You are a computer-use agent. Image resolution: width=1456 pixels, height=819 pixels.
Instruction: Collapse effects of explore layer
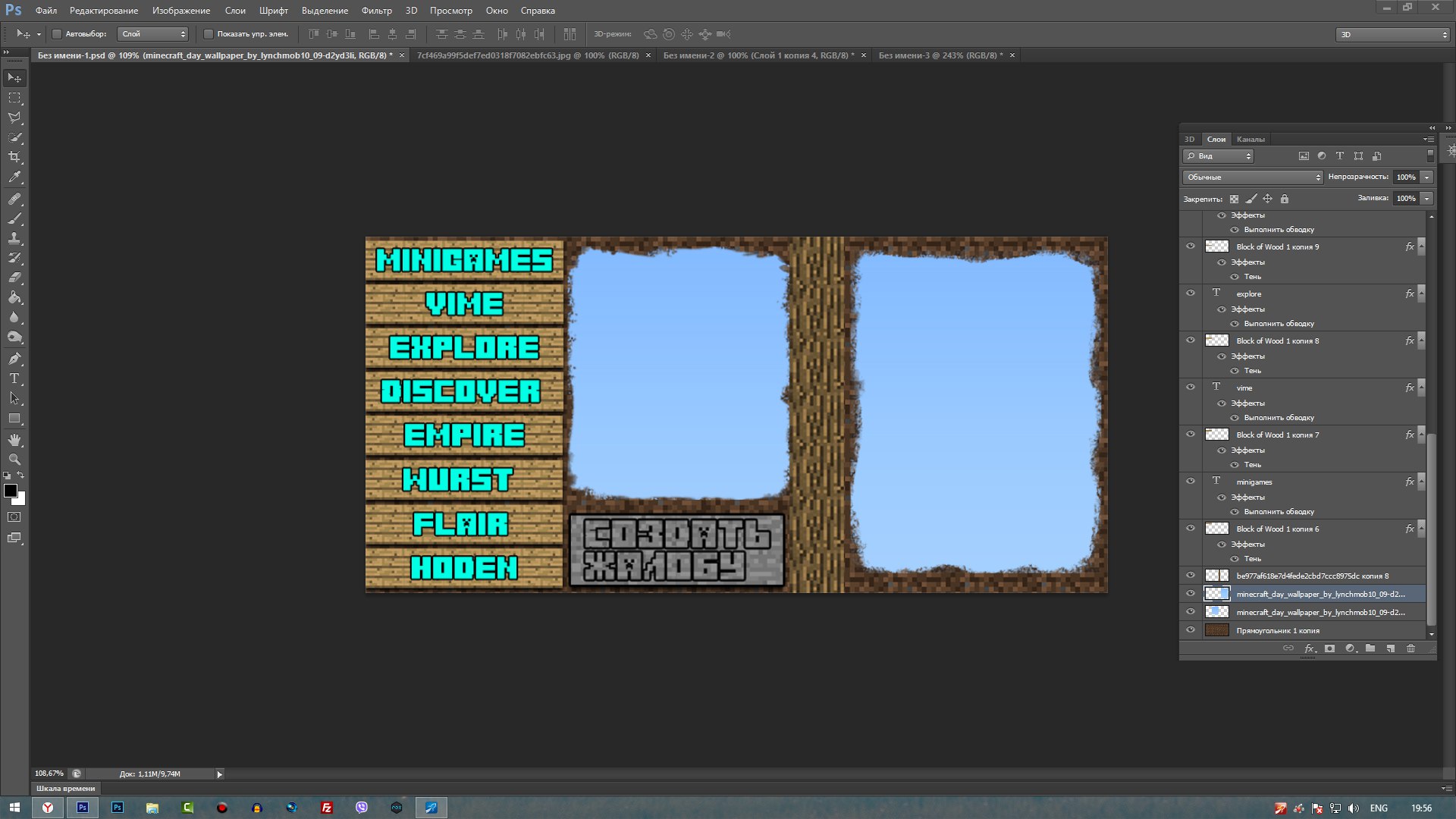[x=1421, y=293]
